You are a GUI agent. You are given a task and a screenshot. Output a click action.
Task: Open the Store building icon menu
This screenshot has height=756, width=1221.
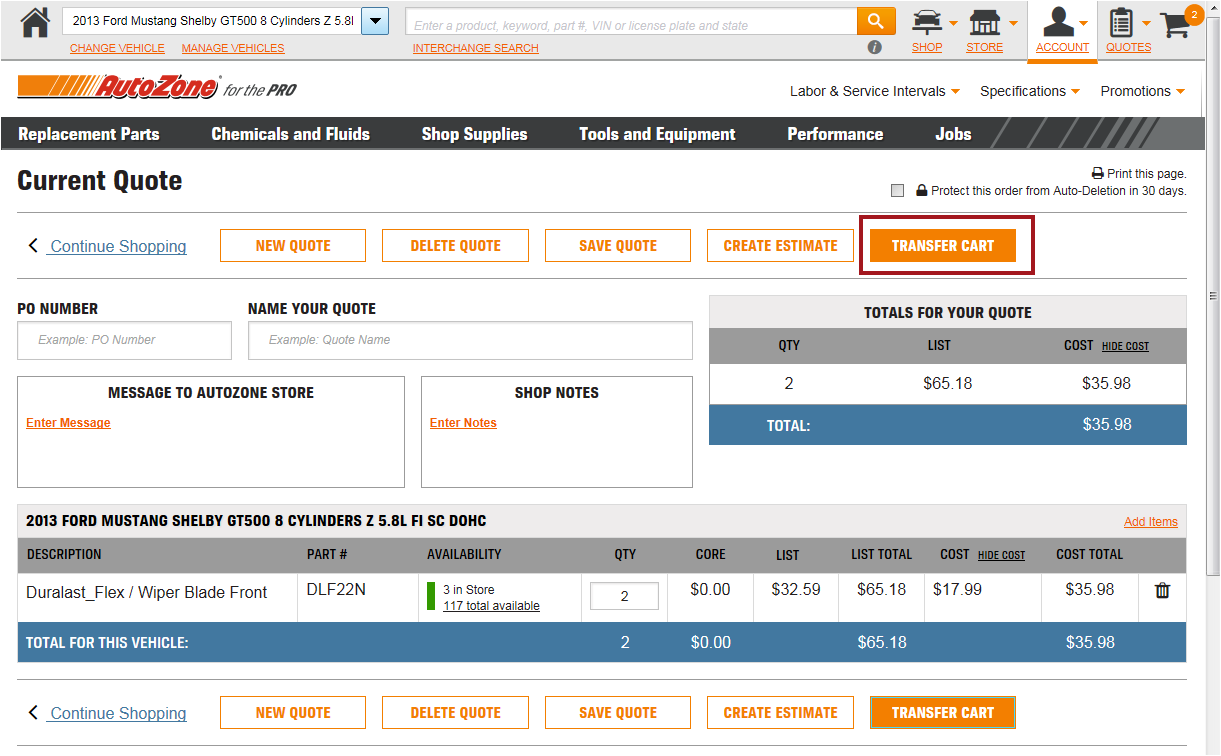[x=985, y=23]
